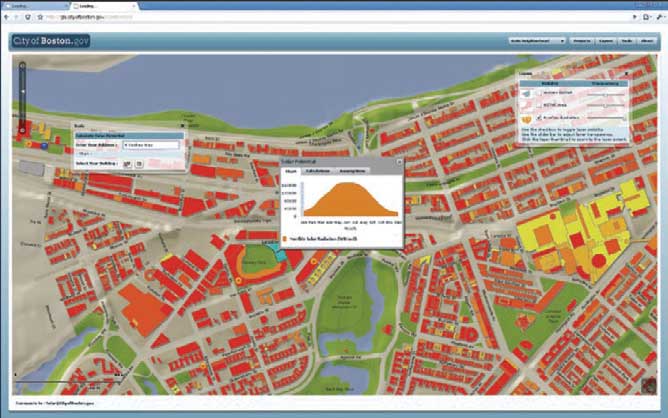Close the Layers panel

[628, 74]
